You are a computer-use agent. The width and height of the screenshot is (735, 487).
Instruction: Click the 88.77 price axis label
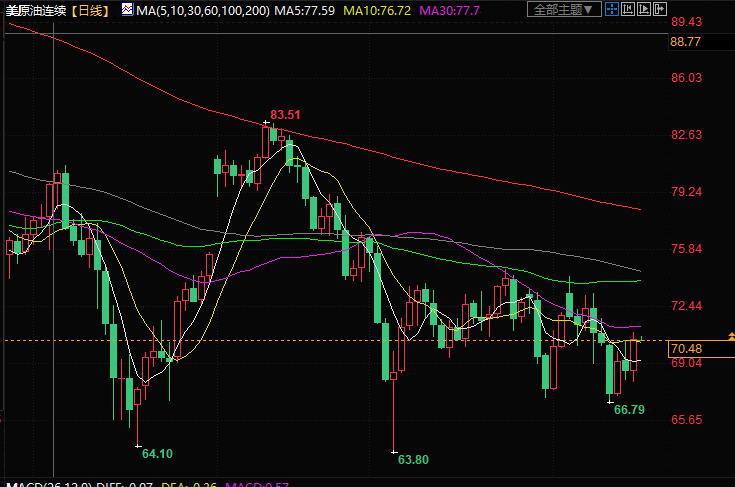coord(686,41)
